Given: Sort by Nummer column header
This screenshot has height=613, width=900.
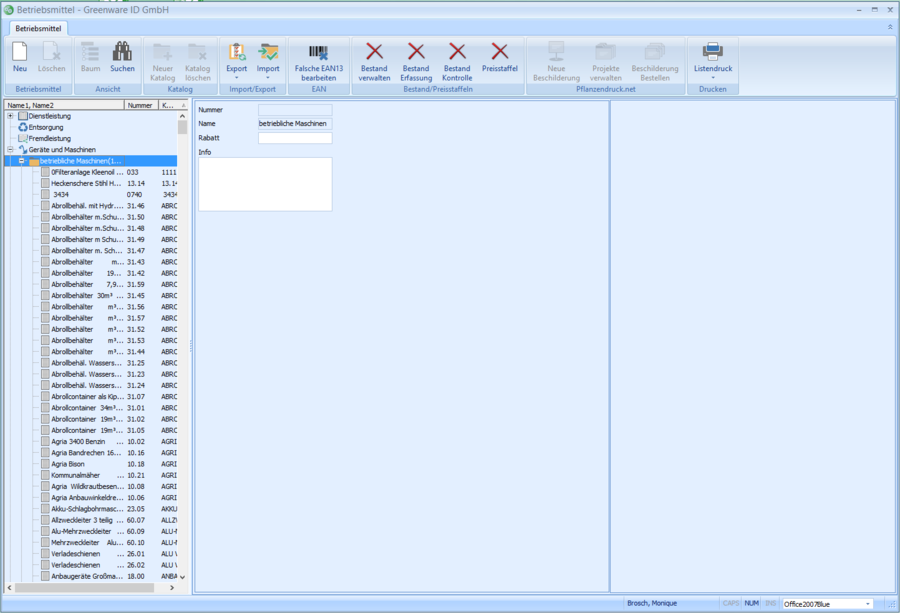Looking at the screenshot, I should [141, 105].
